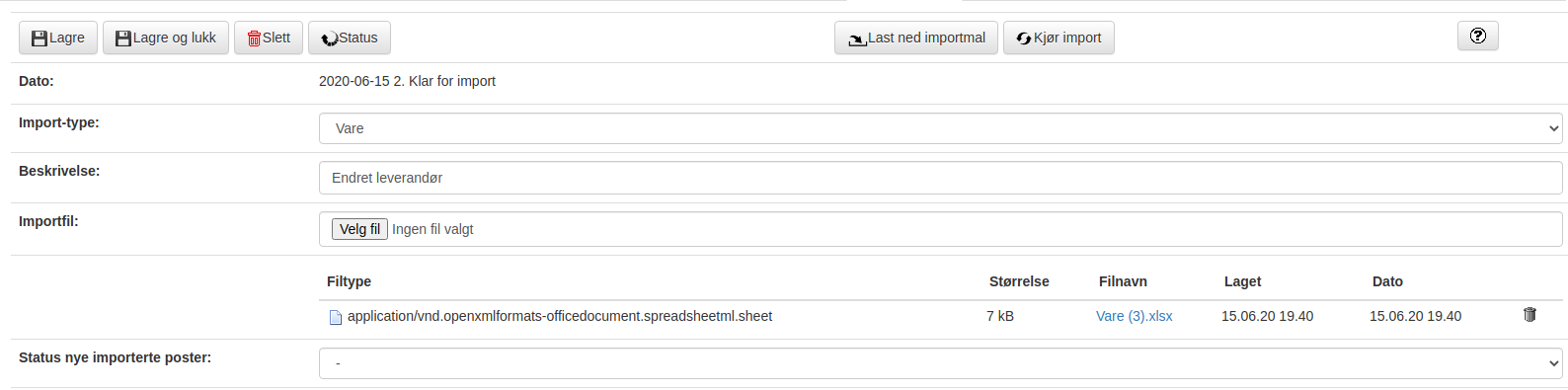This screenshot has width=1568, height=390.
Task: Click the Størrelse column header
Action: tap(1019, 281)
